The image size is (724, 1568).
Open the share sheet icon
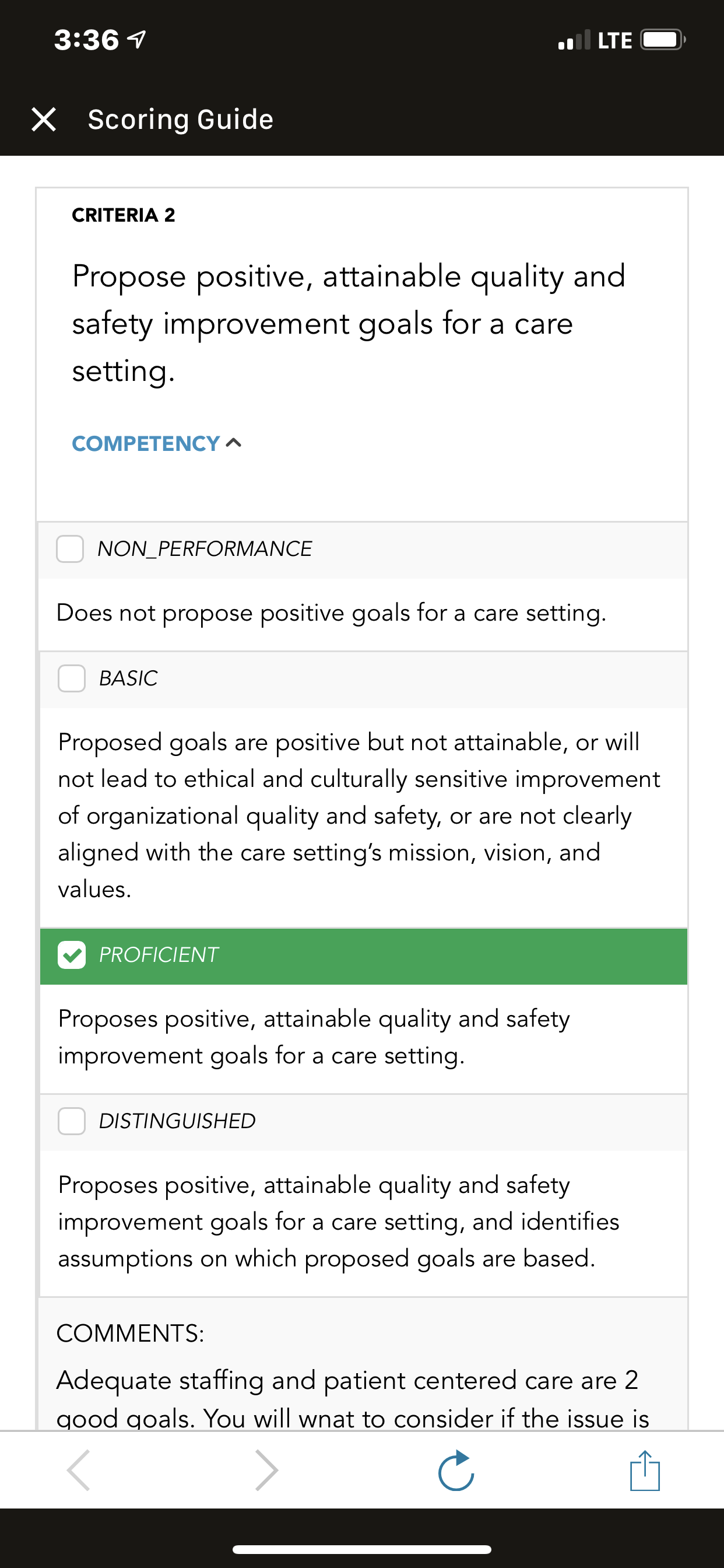[x=645, y=1470]
